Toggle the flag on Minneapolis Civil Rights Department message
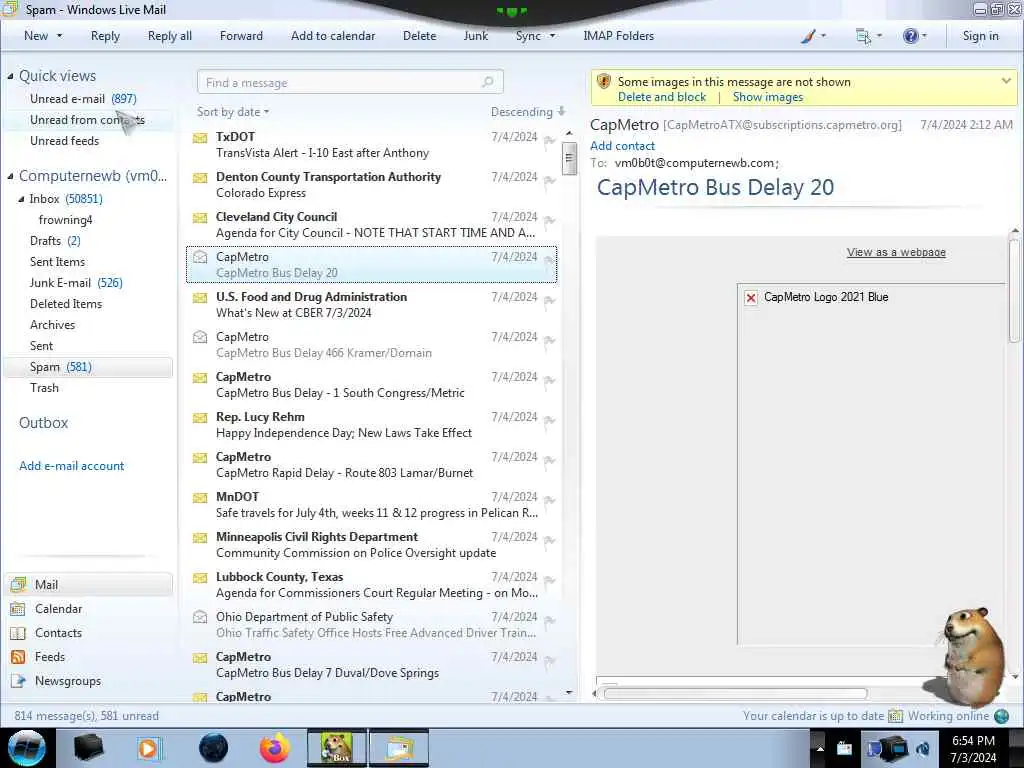 click(x=549, y=541)
